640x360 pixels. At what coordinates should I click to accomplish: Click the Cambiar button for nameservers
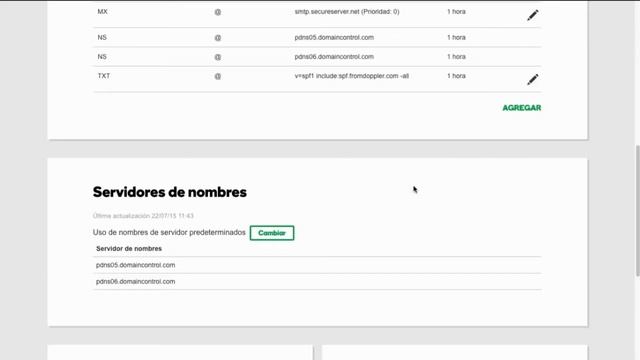click(272, 233)
